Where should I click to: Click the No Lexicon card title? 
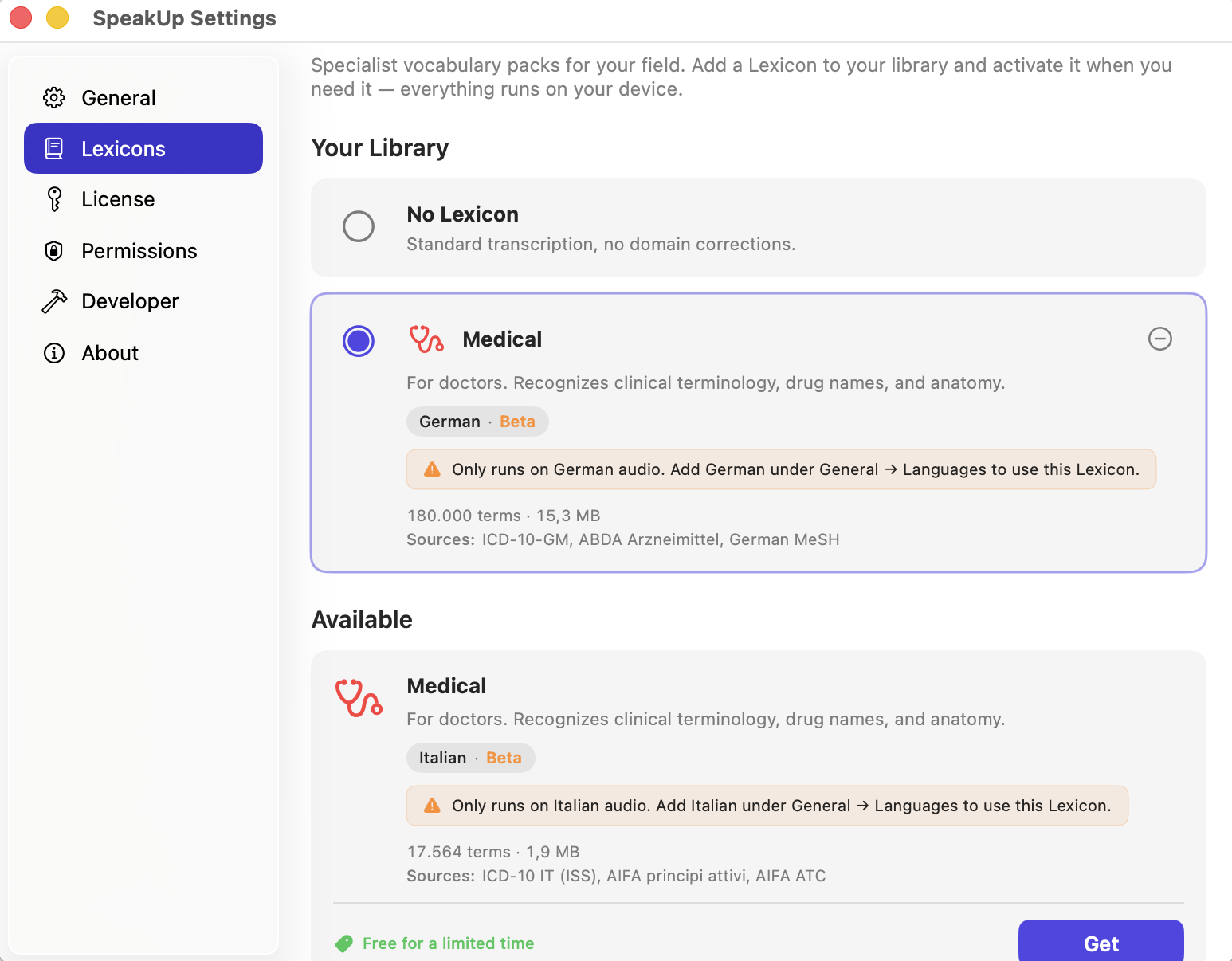point(462,214)
